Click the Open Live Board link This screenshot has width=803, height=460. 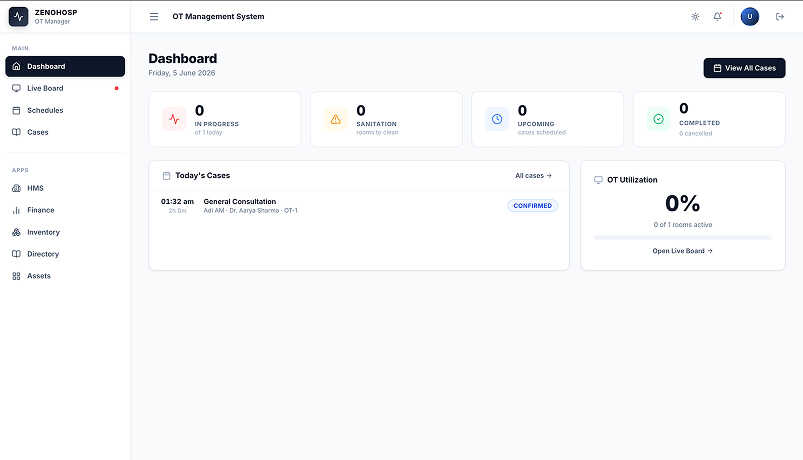pos(682,251)
